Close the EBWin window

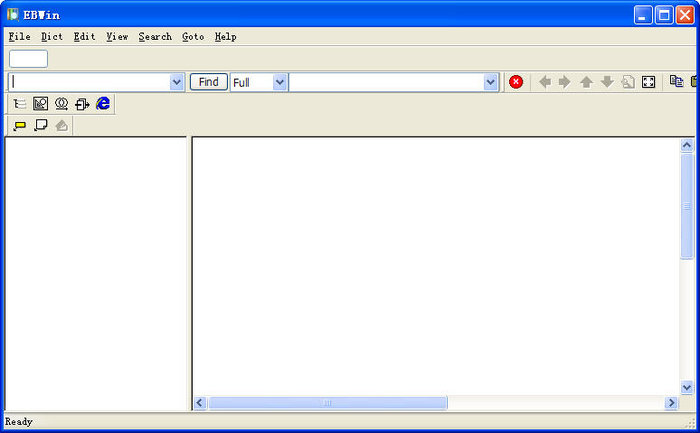(x=684, y=15)
